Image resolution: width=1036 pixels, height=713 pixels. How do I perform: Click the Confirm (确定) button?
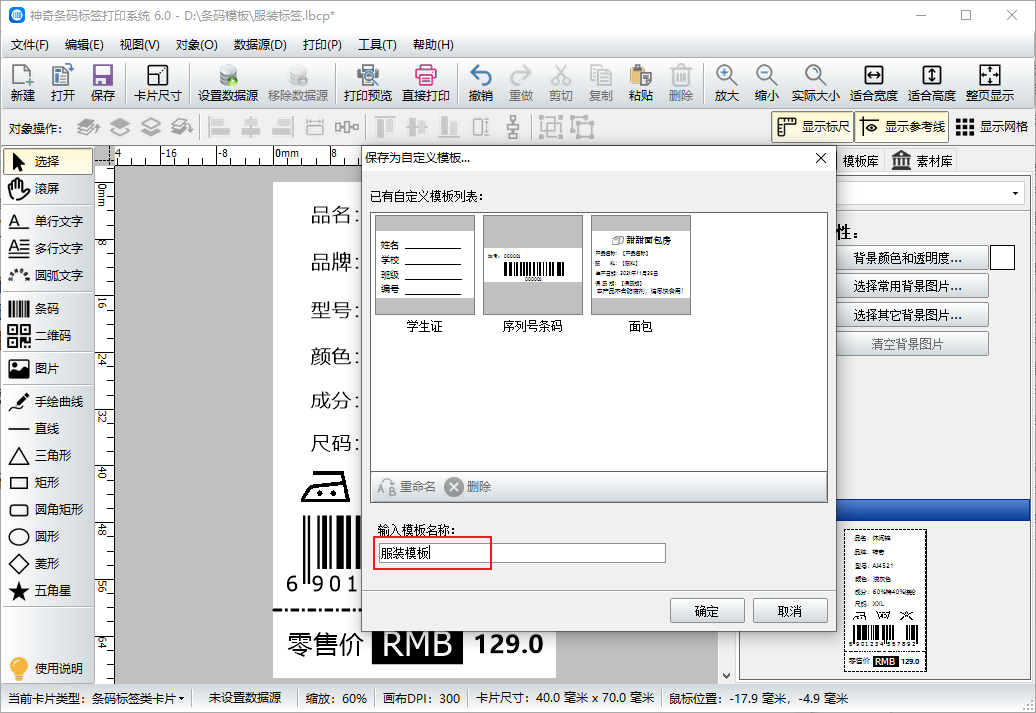pyautogui.click(x=706, y=611)
